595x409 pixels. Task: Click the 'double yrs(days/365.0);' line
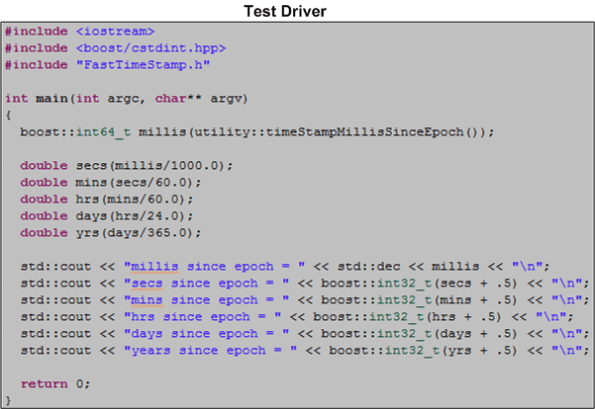(x=110, y=233)
